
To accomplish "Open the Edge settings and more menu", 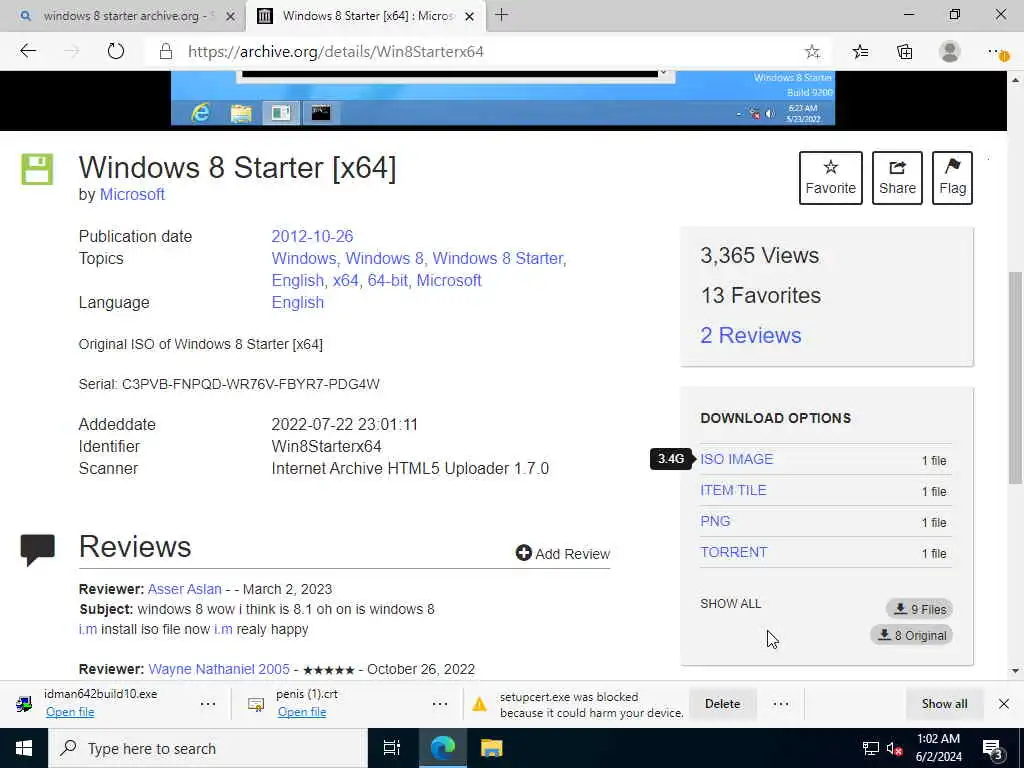I will [x=997, y=52].
